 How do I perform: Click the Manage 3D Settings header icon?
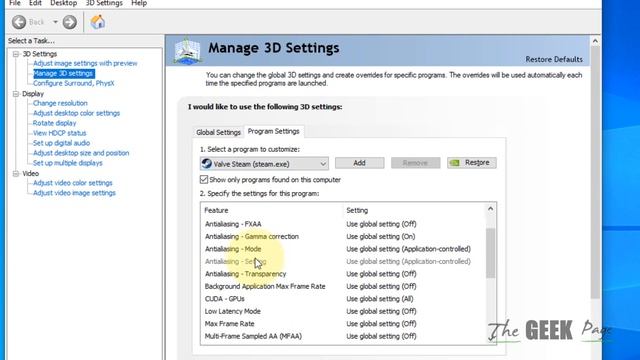(187, 51)
